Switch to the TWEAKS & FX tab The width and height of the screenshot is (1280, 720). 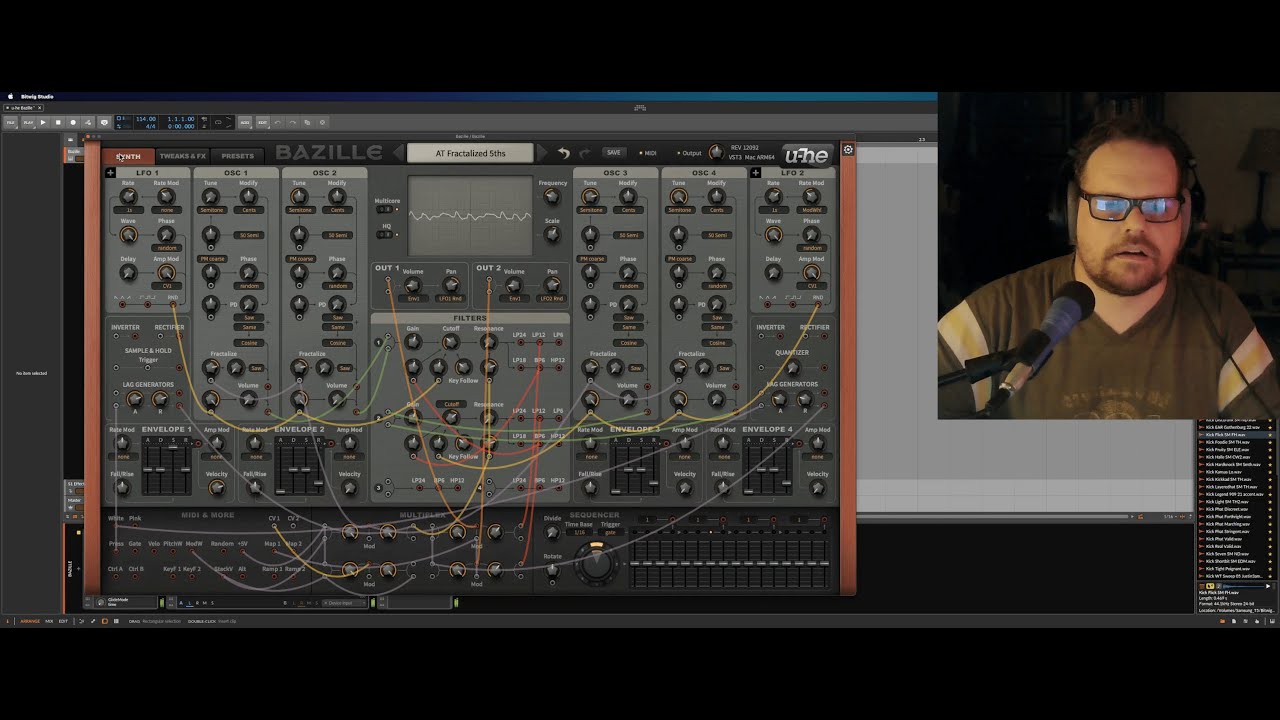(x=183, y=156)
